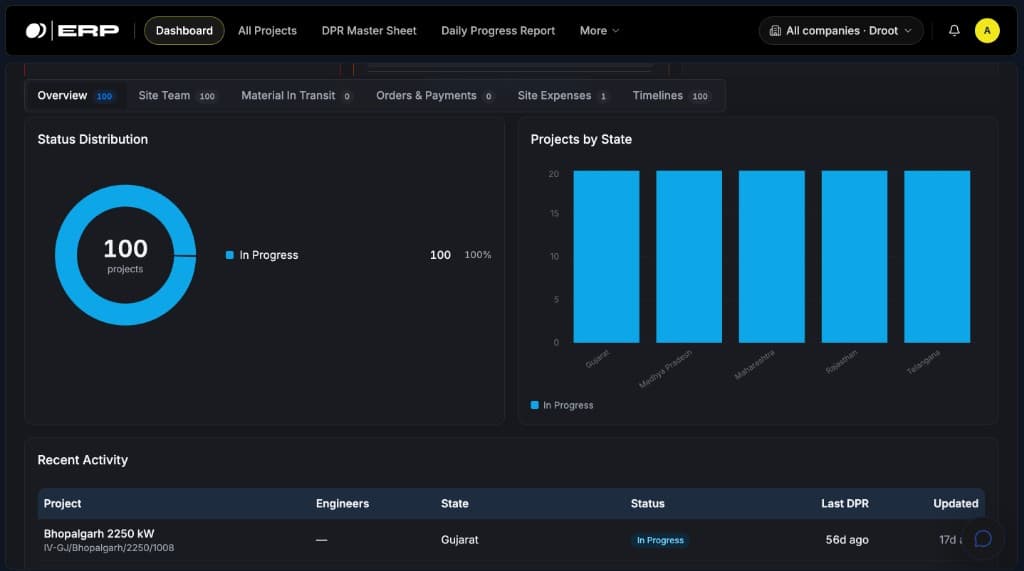Open user avatar A menu
The image size is (1024, 571).
tap(987, 31)
